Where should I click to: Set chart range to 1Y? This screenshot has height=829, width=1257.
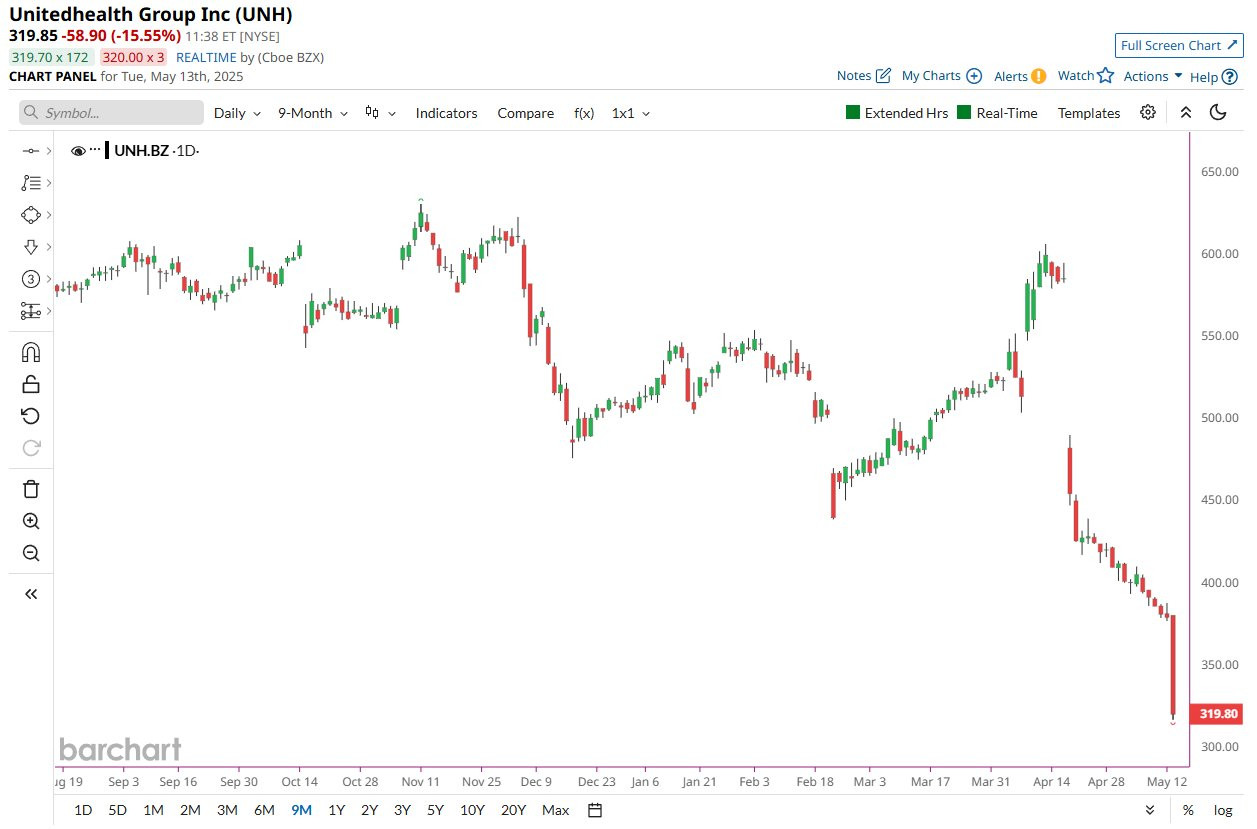pyautogui.click(x=337, y=810)
